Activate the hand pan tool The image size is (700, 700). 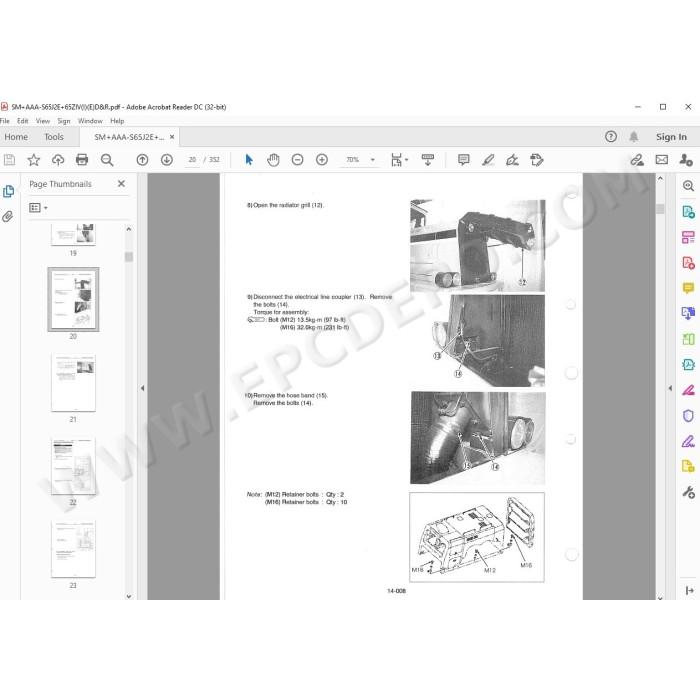(273, 160)
